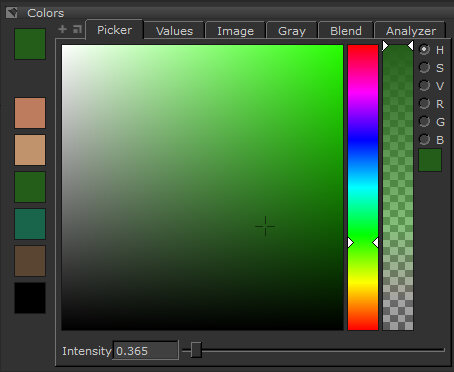This screenshot has width=454, height=372.
Task: Open the Blend tab
Action: [x=346, y=31]
